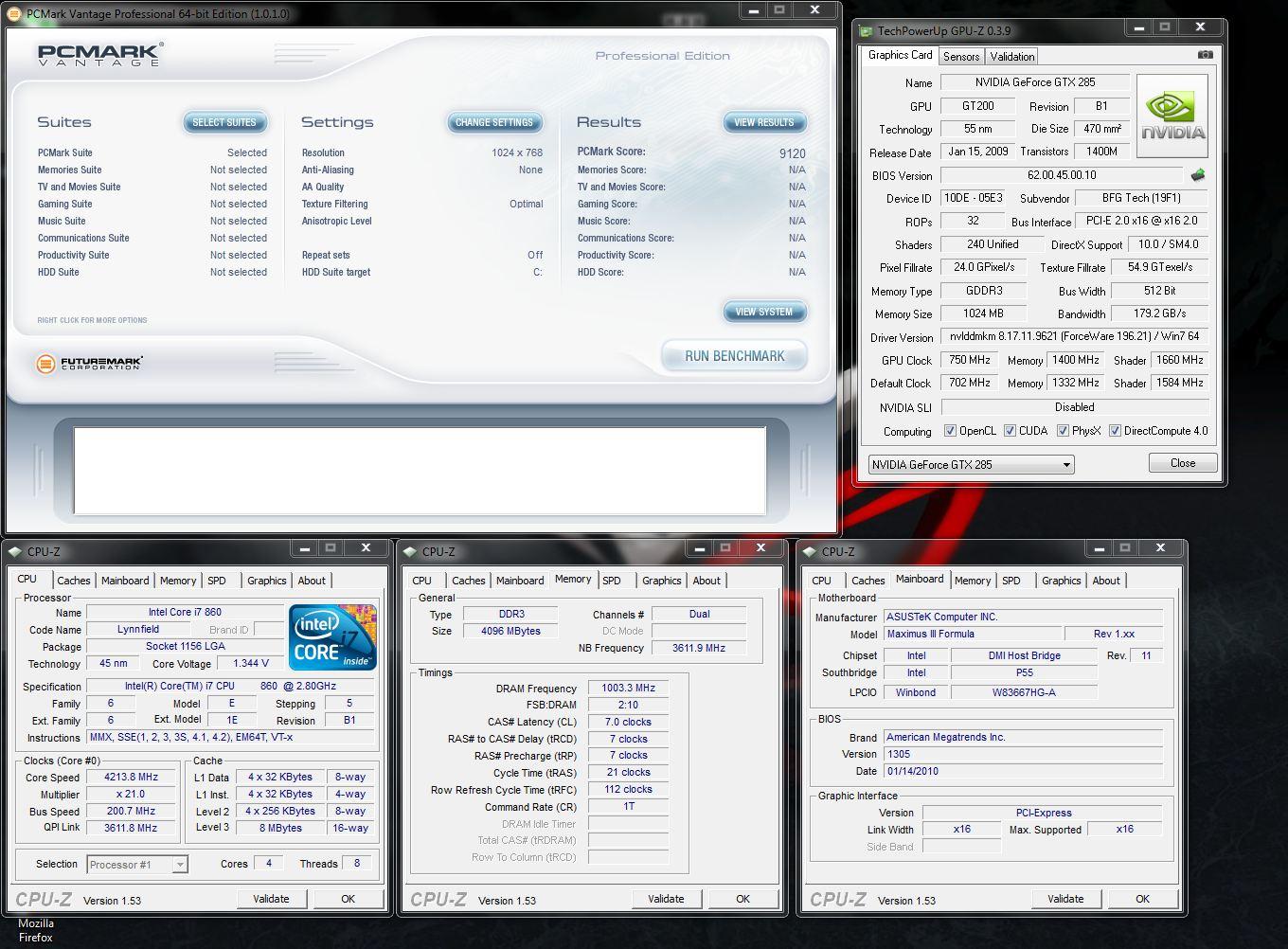Toggle the PhysX checkbox in GPU-Z
The image size is (1288, 949).
(1063, 431)
